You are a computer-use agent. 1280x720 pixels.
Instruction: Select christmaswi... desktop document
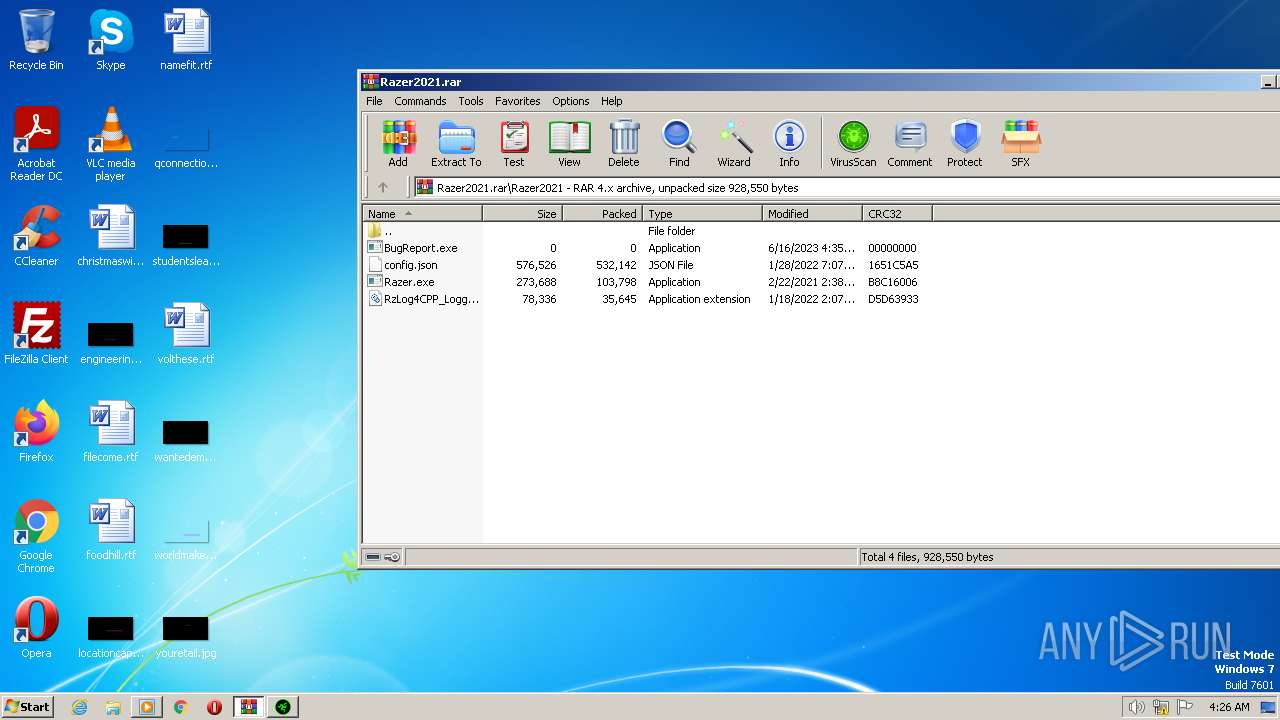[110, 237]
